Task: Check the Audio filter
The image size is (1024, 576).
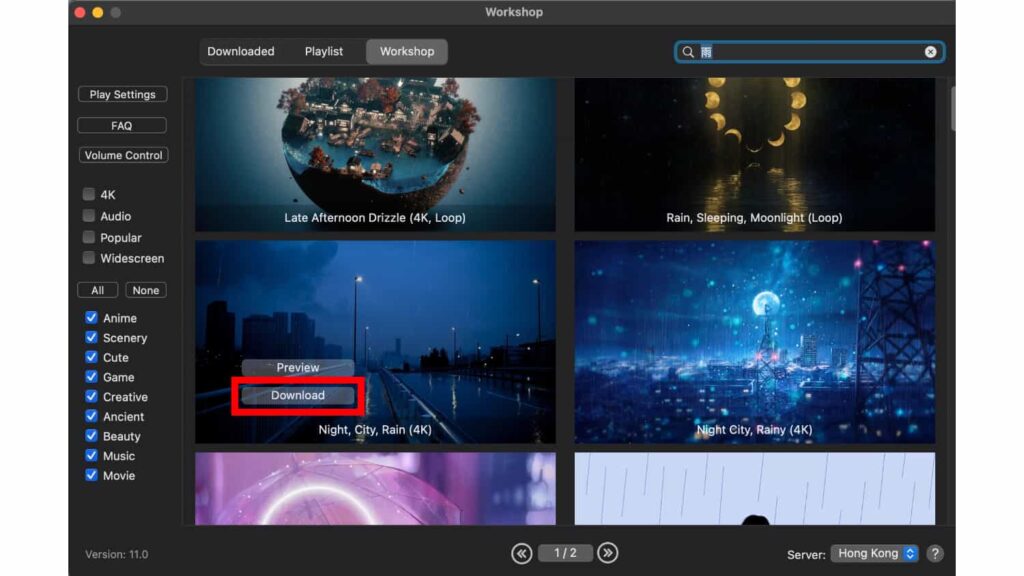Action: tap(88, 216)
